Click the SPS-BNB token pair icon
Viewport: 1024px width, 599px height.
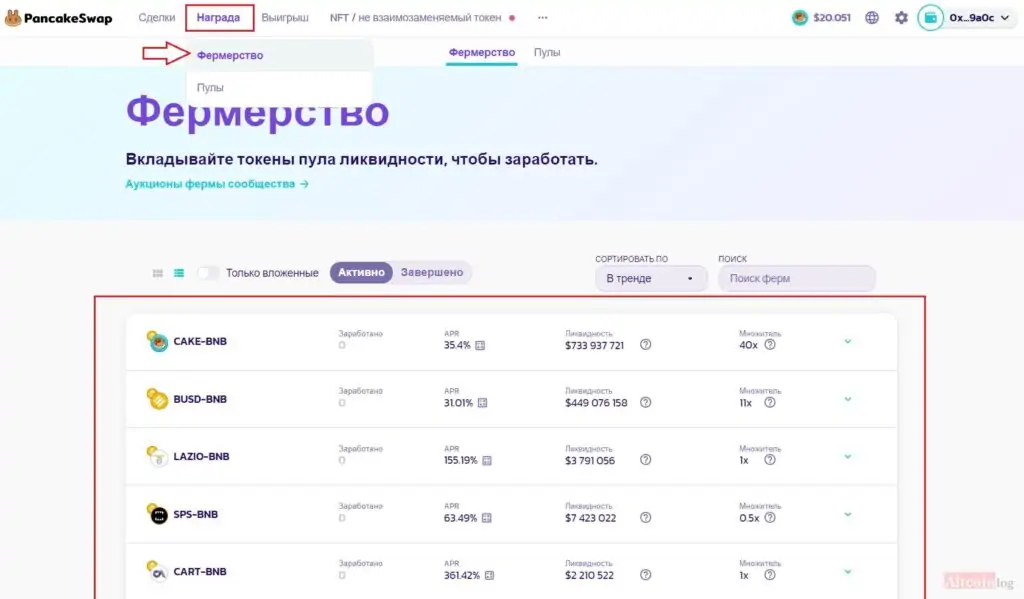157,514
